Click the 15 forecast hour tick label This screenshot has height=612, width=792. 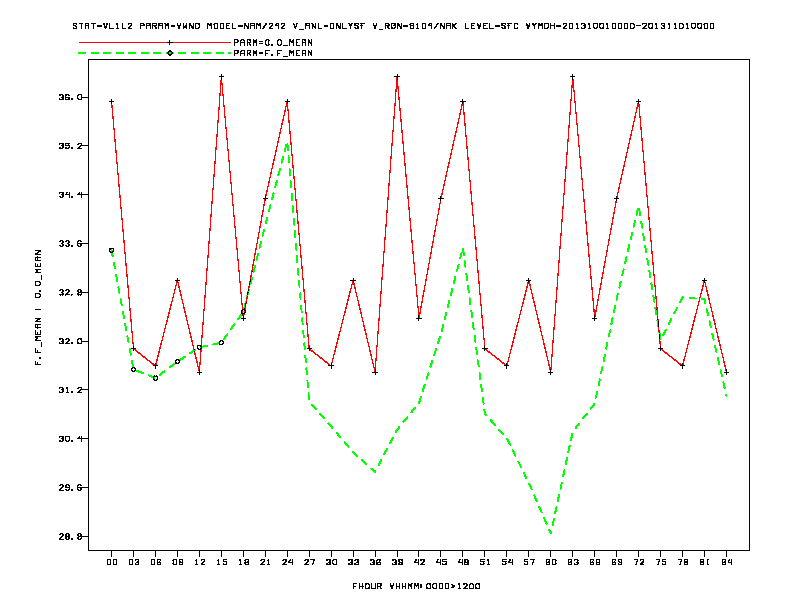tap(222, 562)
